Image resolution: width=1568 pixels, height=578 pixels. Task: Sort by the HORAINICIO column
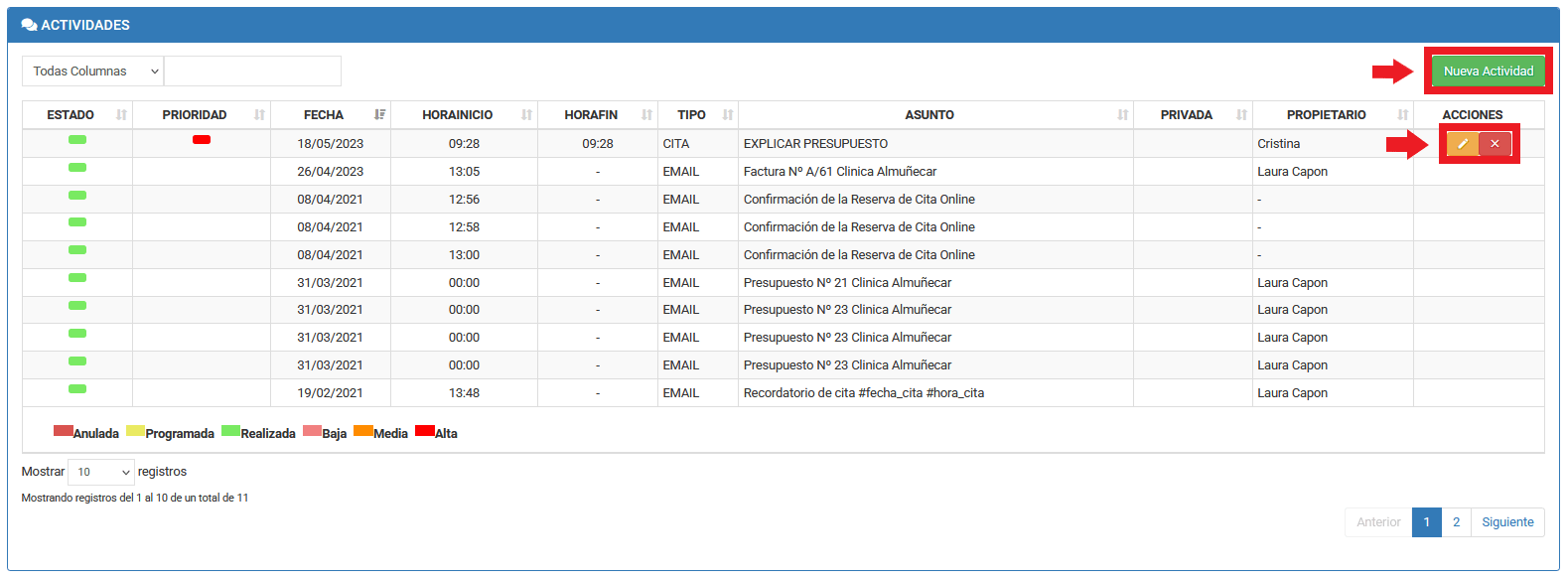coord(464,115)
